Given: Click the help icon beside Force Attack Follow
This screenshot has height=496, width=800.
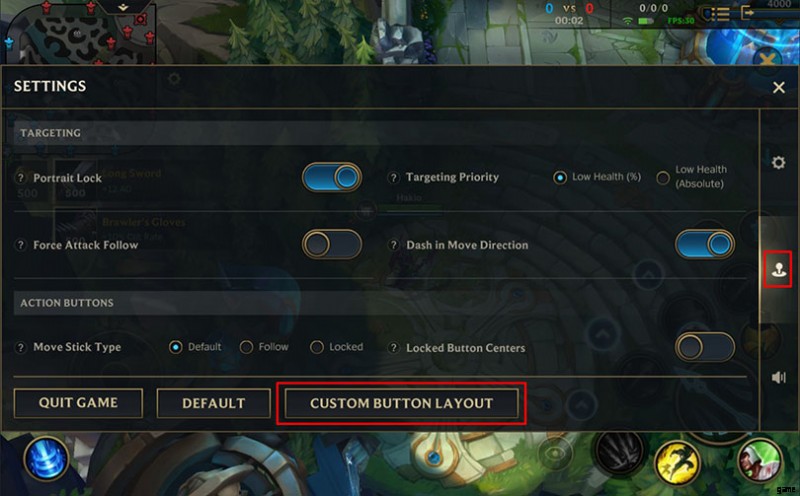Looking at the screenshot, I should tap(20, 245).
